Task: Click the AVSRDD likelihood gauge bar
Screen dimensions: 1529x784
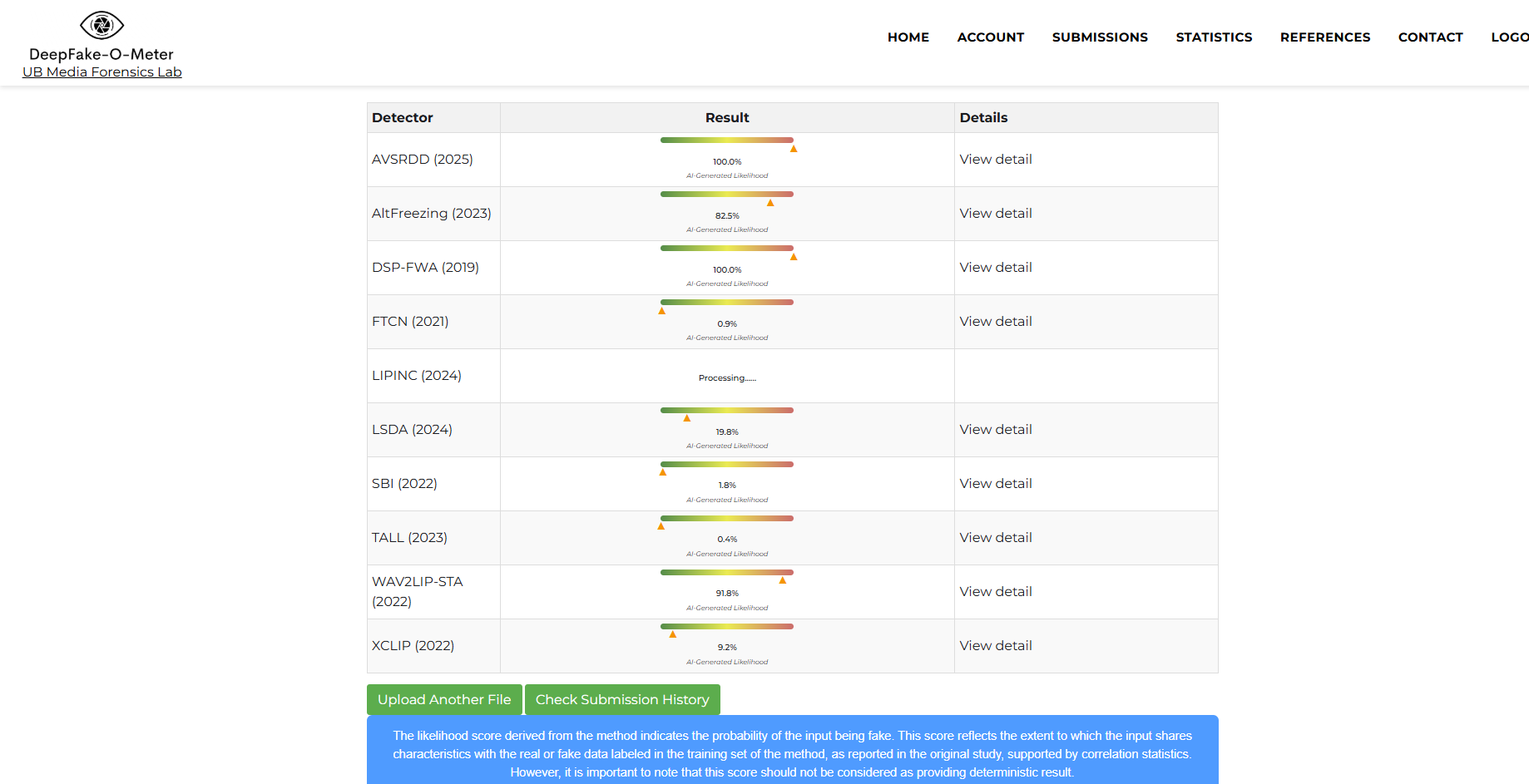Action: 726,141
